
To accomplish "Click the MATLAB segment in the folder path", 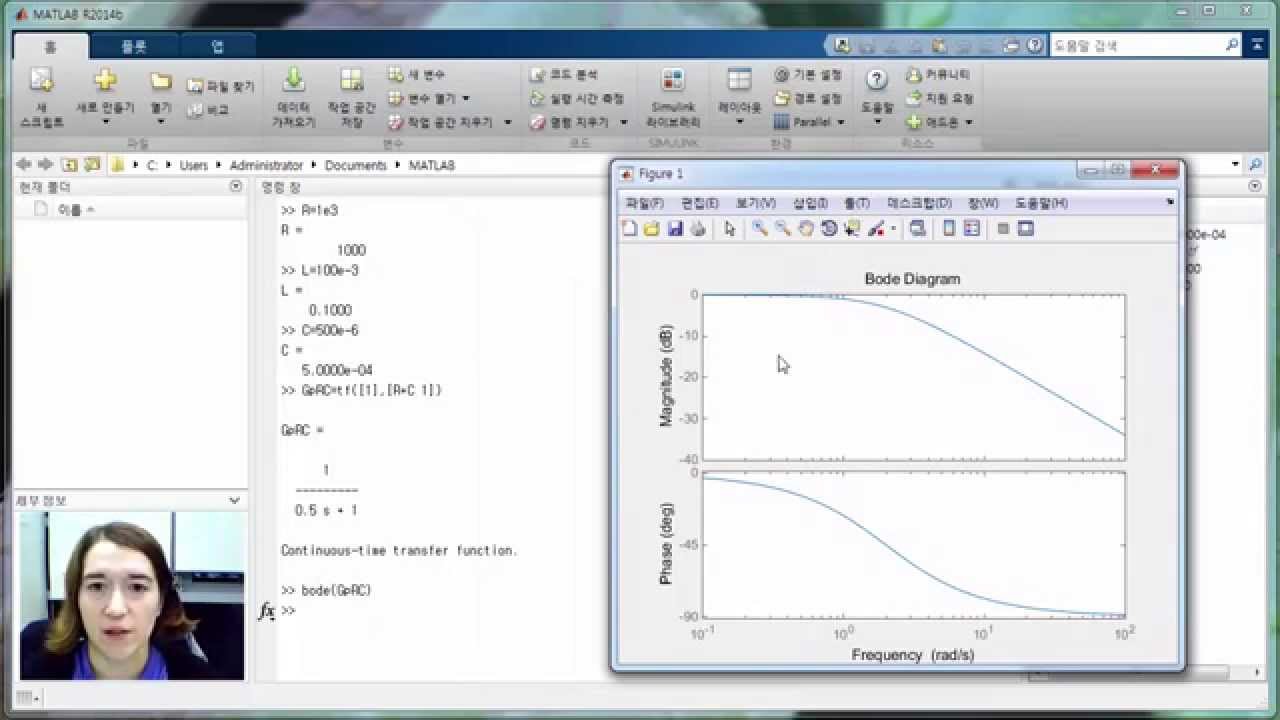I will pyautogui.click(x=431, y=165).
